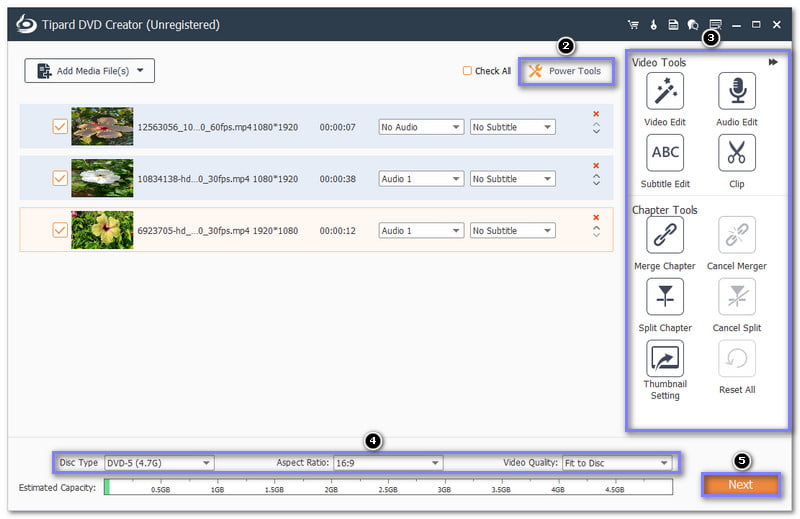Viewport: 800px width, 519px height.
Task: Remove the 12563056 video with red X
Action: coord(596,114)
